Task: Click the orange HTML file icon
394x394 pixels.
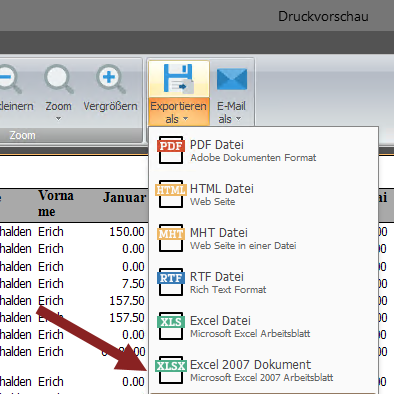Action: pos(171,194)
